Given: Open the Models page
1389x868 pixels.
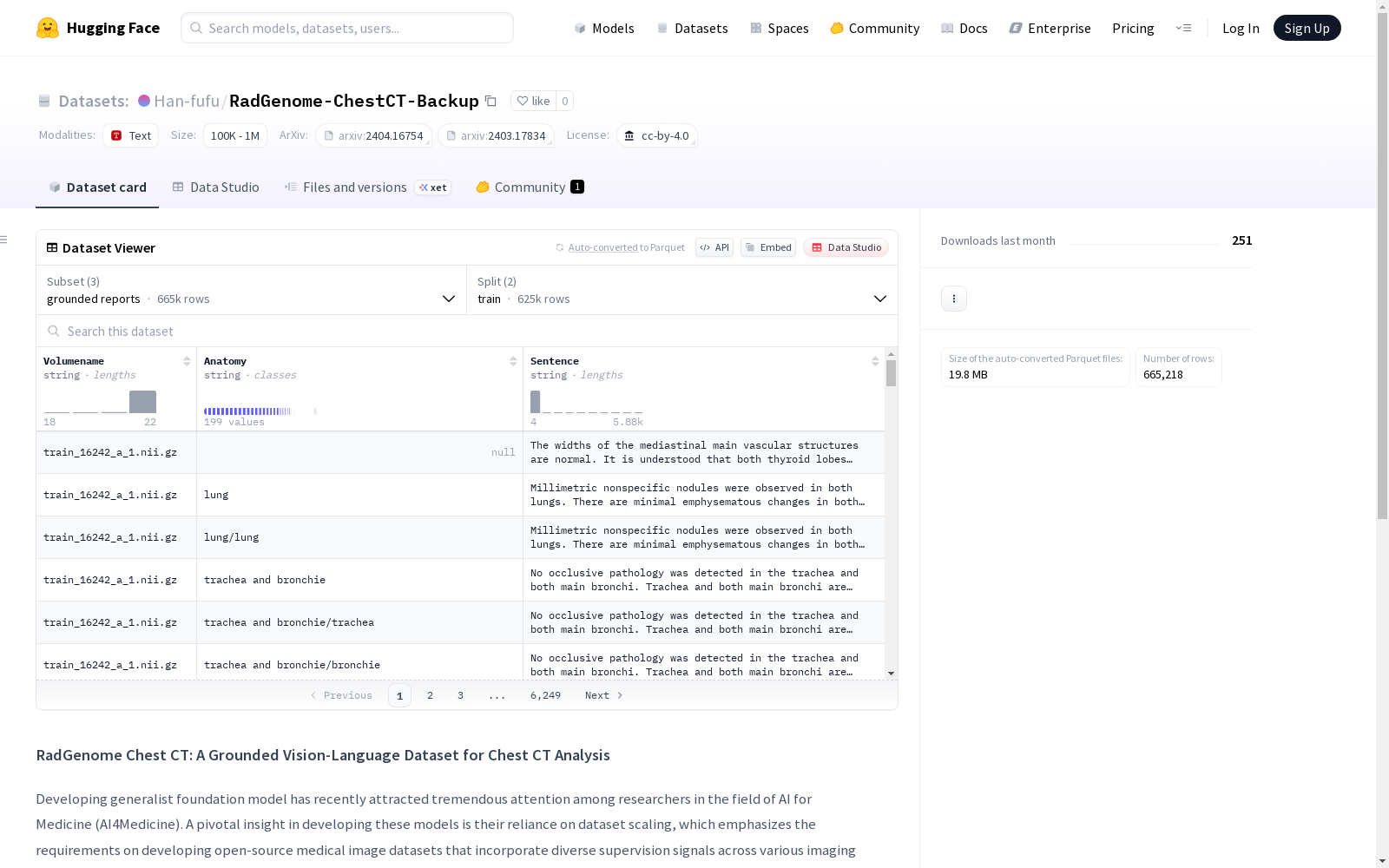Looking at the screenshot, I should (604, 28).
